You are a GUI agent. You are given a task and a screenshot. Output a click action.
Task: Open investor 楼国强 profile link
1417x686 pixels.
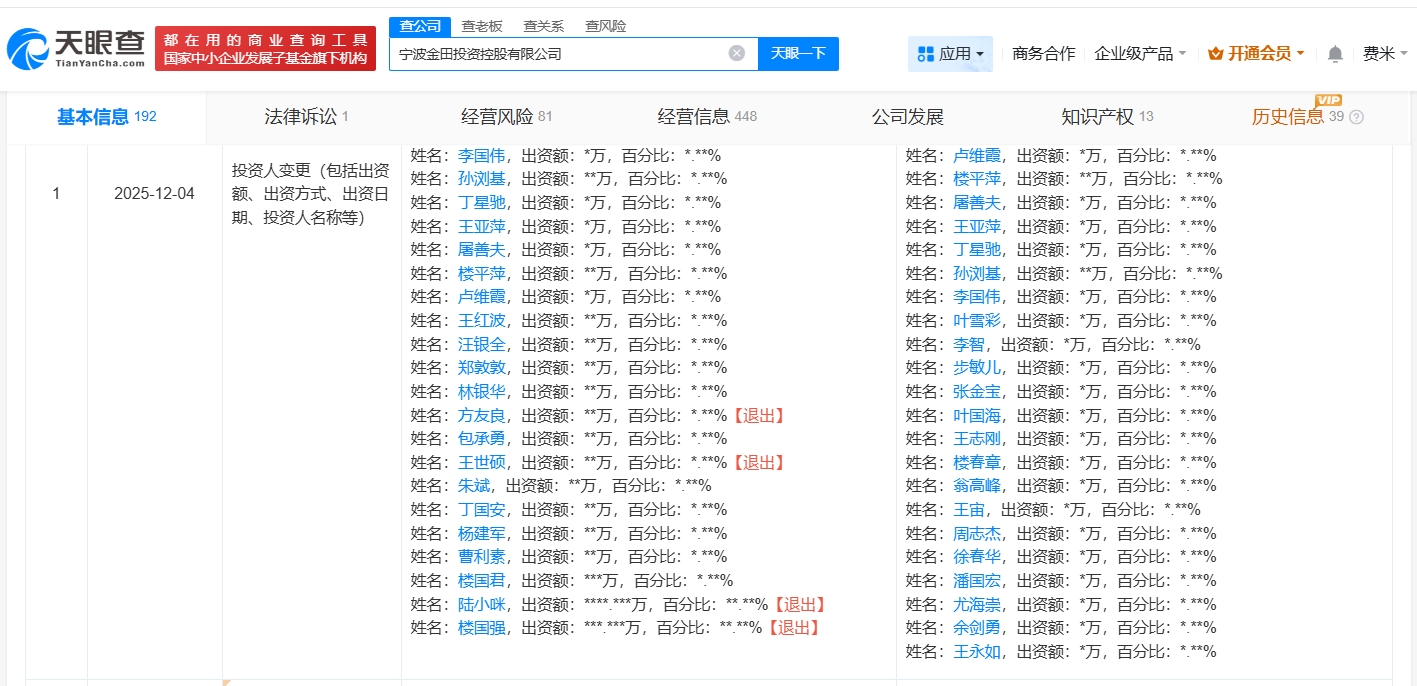tap(482, 628)
